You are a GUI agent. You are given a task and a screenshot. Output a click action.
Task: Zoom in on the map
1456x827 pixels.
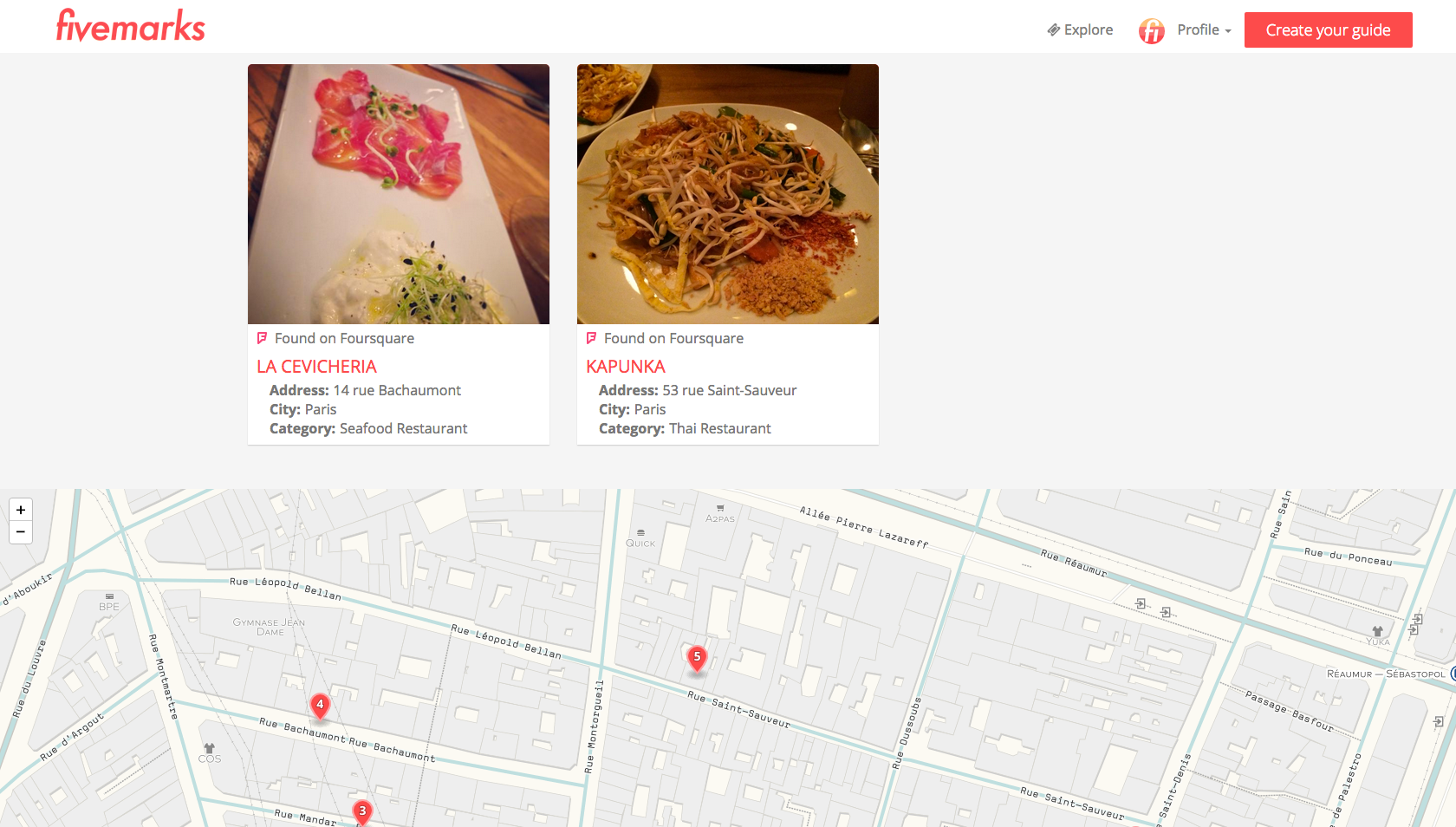(x=21, y=510)
